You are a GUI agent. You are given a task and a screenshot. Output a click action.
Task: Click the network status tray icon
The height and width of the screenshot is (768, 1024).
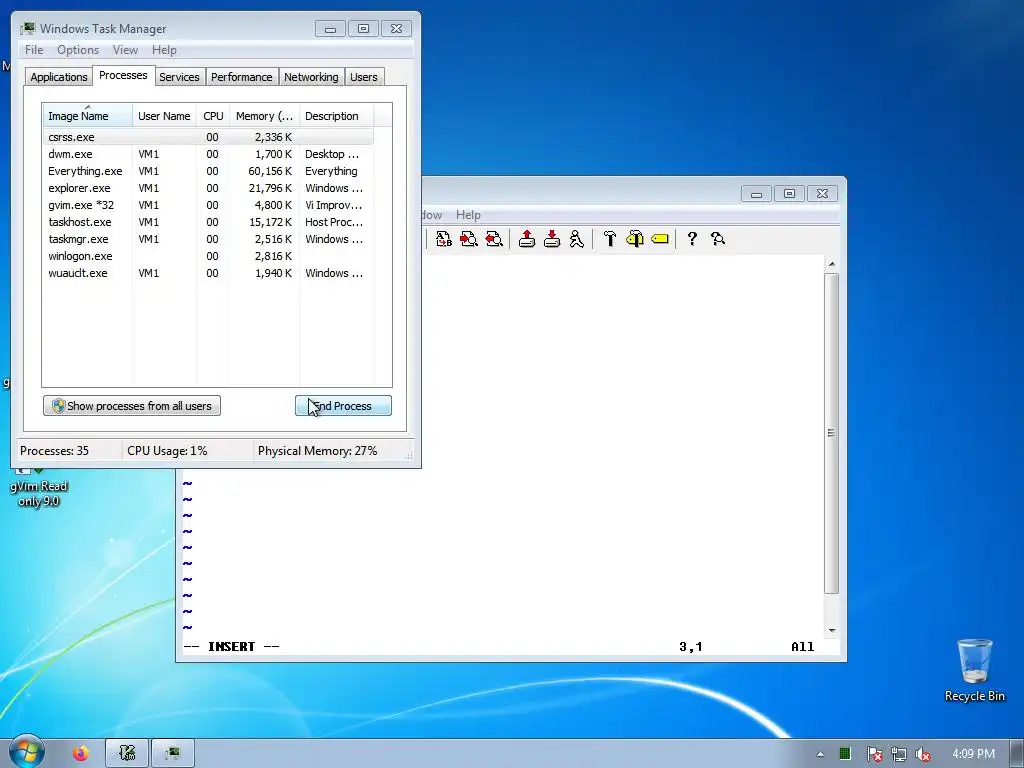[x=899, y=754]
